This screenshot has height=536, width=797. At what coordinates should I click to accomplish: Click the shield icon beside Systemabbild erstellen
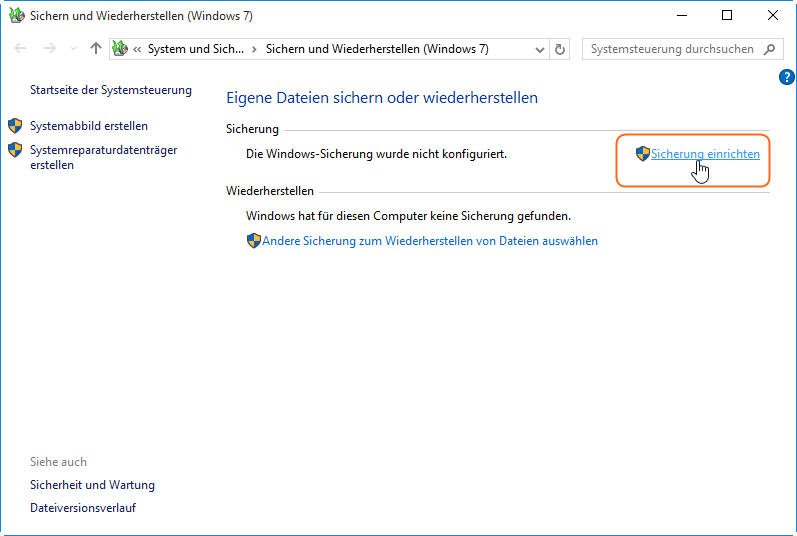coord(15,125)
